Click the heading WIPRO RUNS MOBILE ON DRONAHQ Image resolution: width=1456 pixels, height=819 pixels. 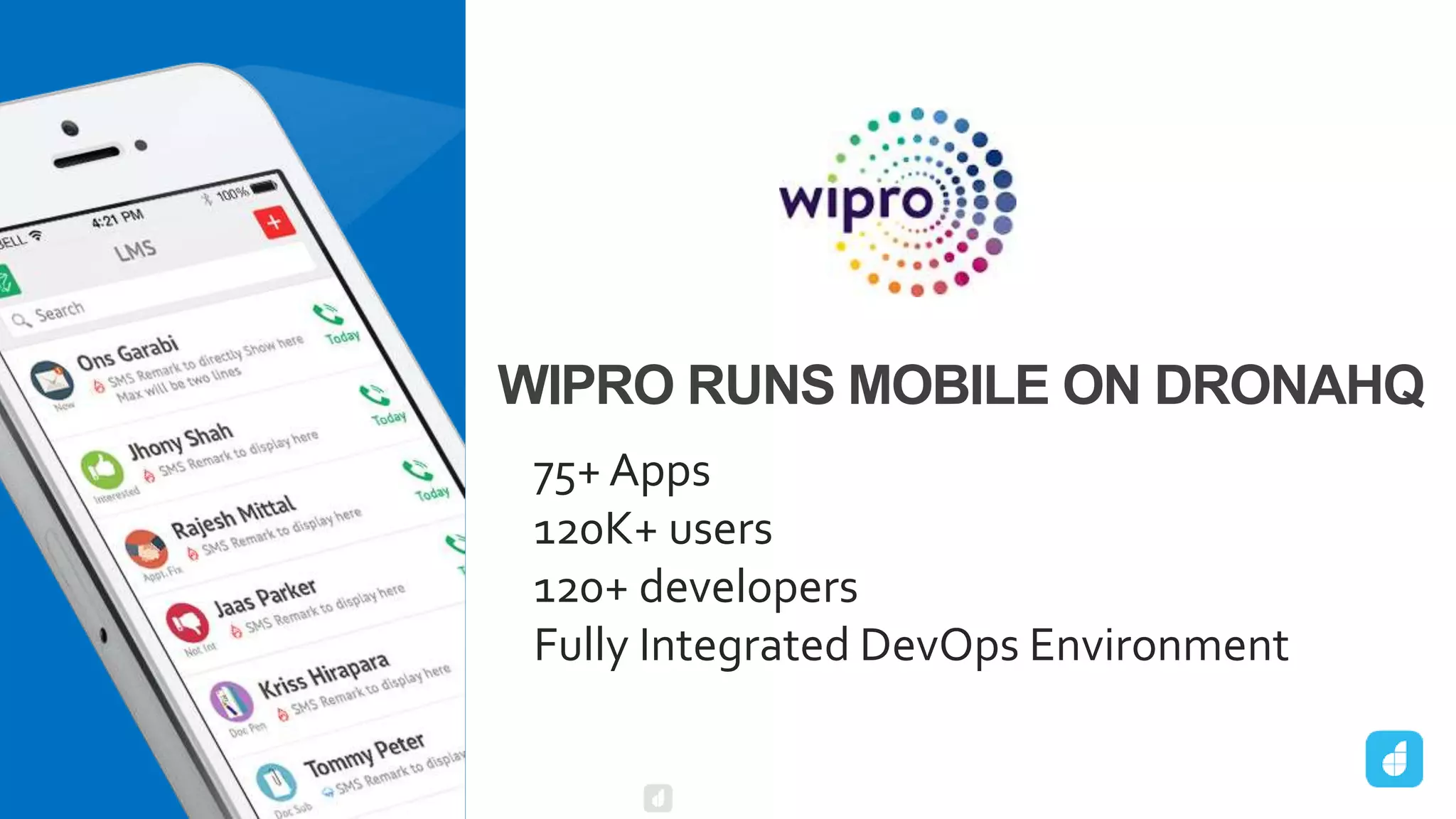coord(960,385)
